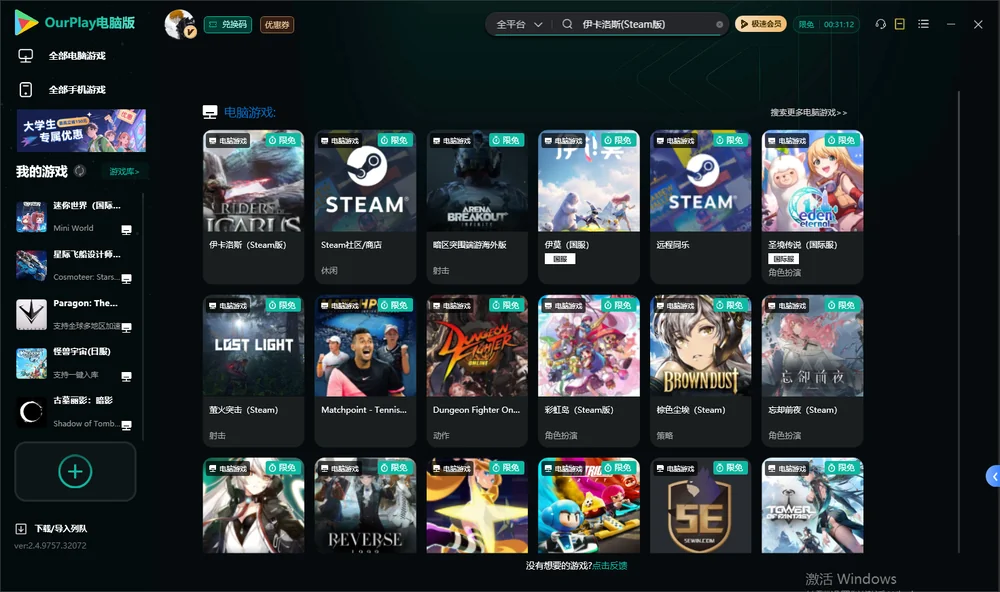
Task: Refresh the 我的游戏 list
Action: (80, 171)
